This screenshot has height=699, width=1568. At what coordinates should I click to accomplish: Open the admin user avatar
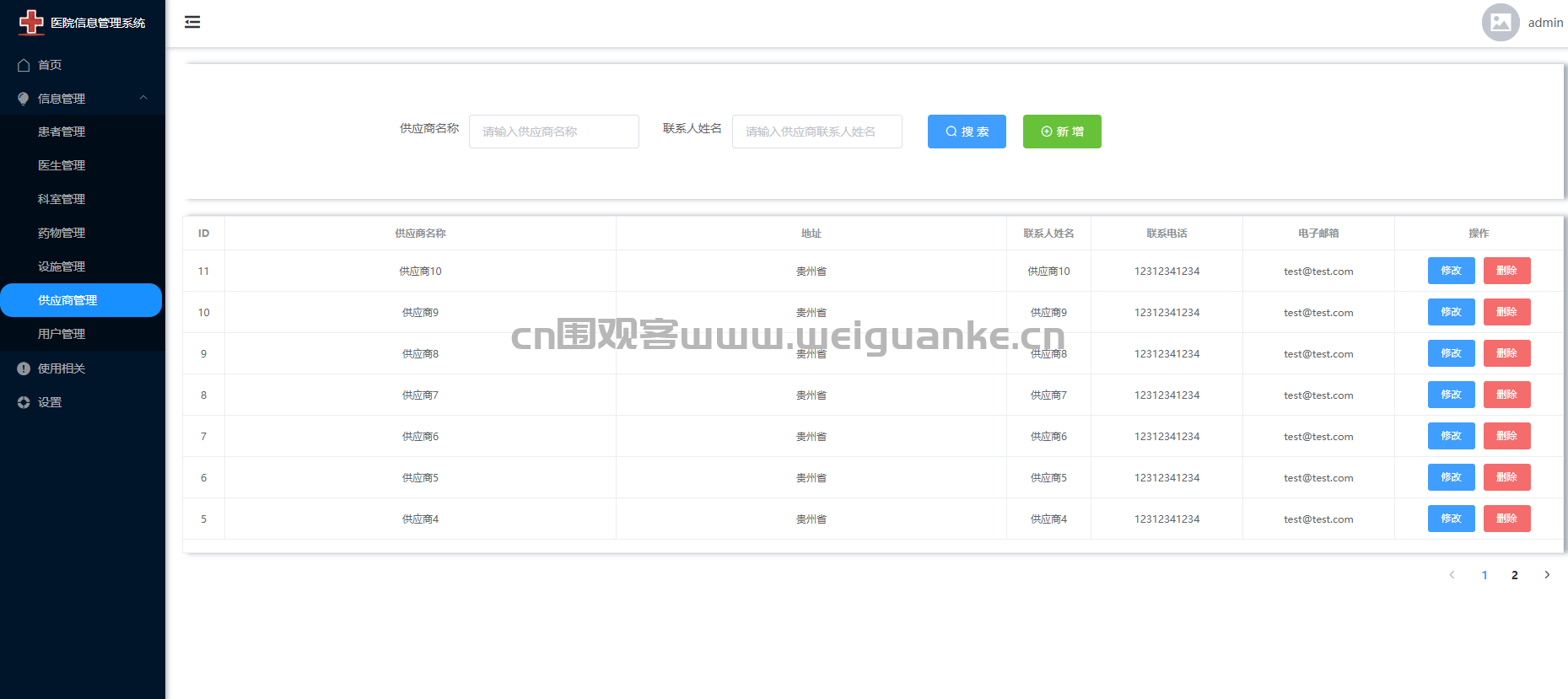tap(1501, 23)
